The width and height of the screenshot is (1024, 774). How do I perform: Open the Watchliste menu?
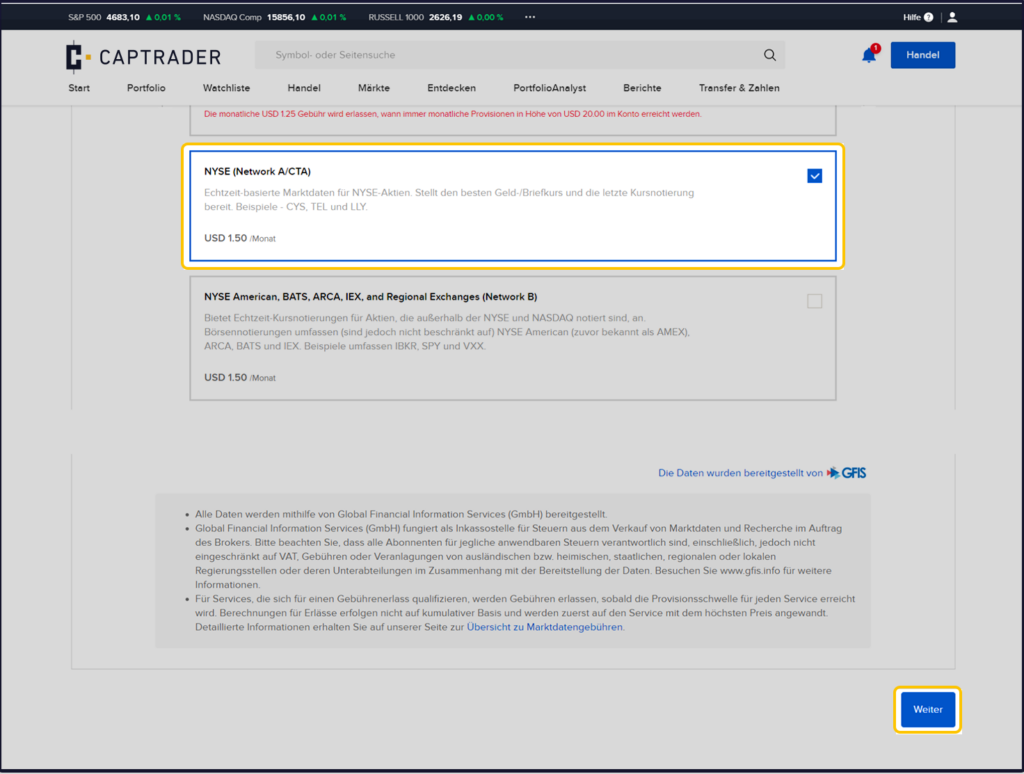coord(226,88)
